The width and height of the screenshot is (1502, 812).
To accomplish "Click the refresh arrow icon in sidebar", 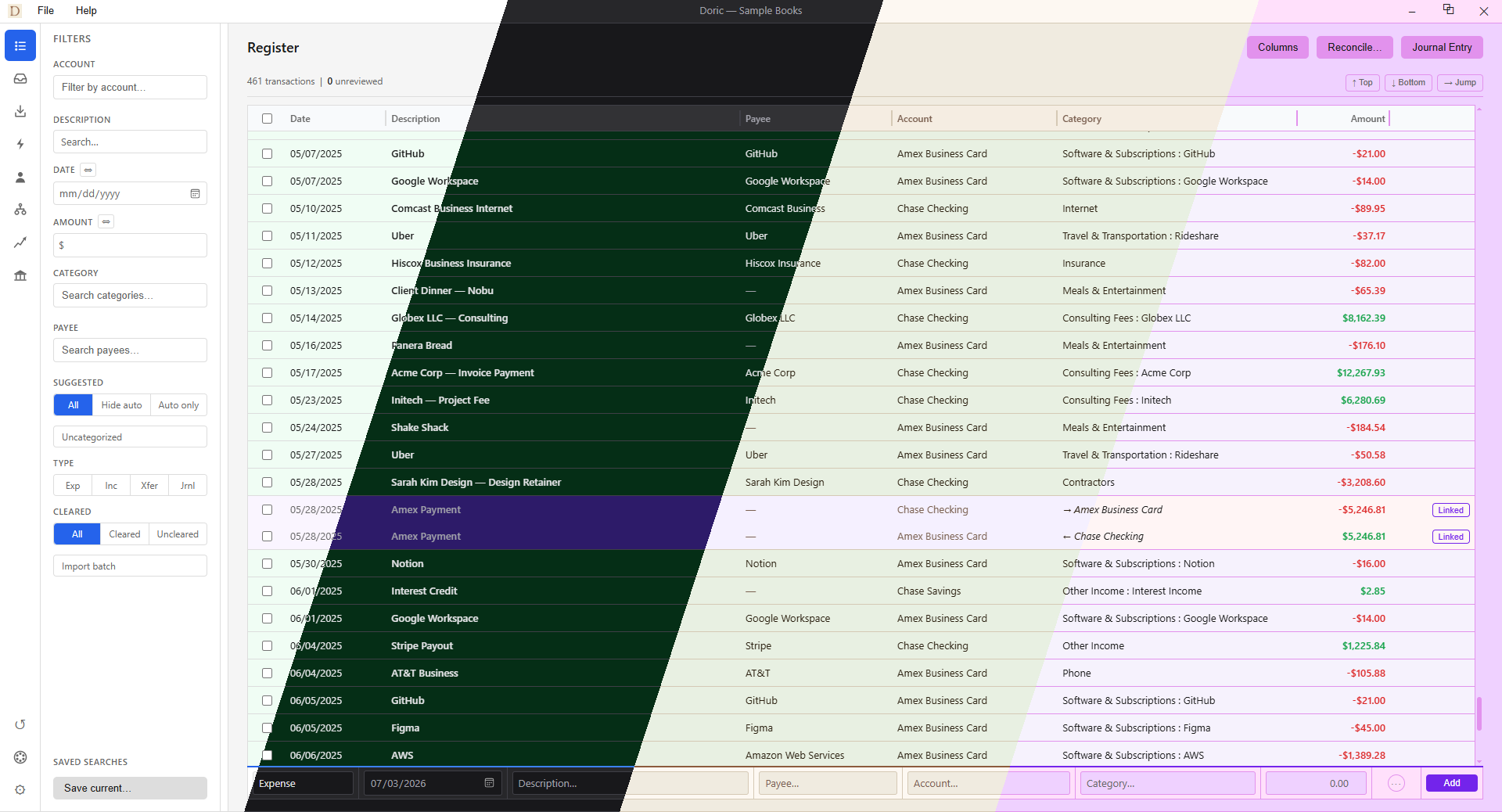I will (20, 724).
